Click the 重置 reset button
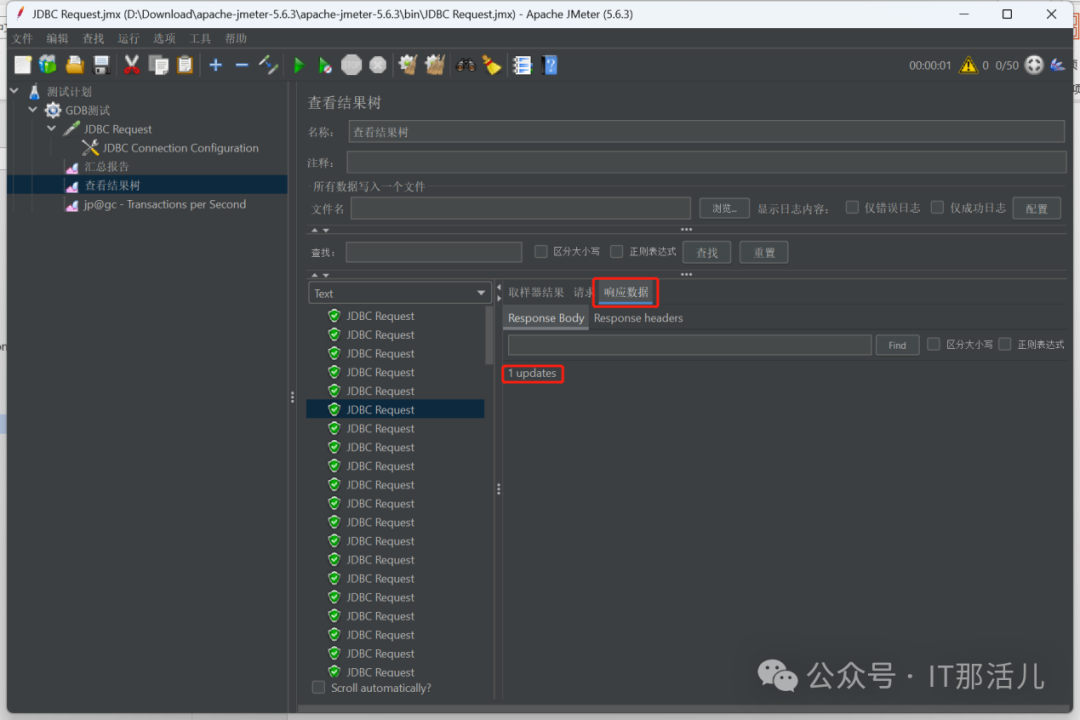 (x=763, y=252)
